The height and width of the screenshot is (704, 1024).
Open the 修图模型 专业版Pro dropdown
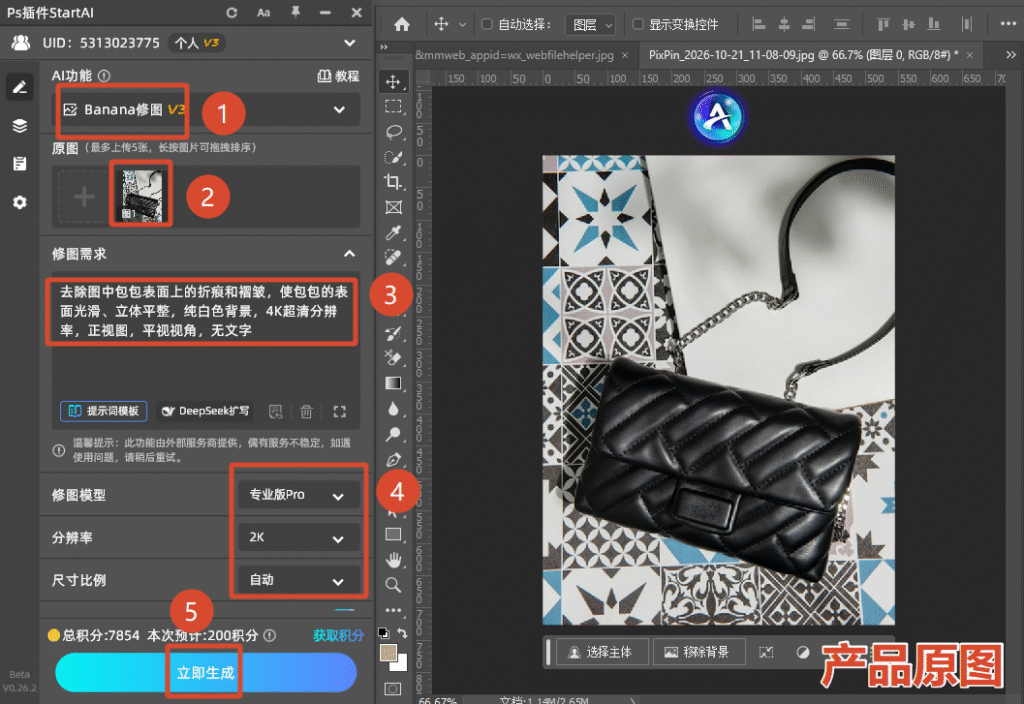point(297,495)
